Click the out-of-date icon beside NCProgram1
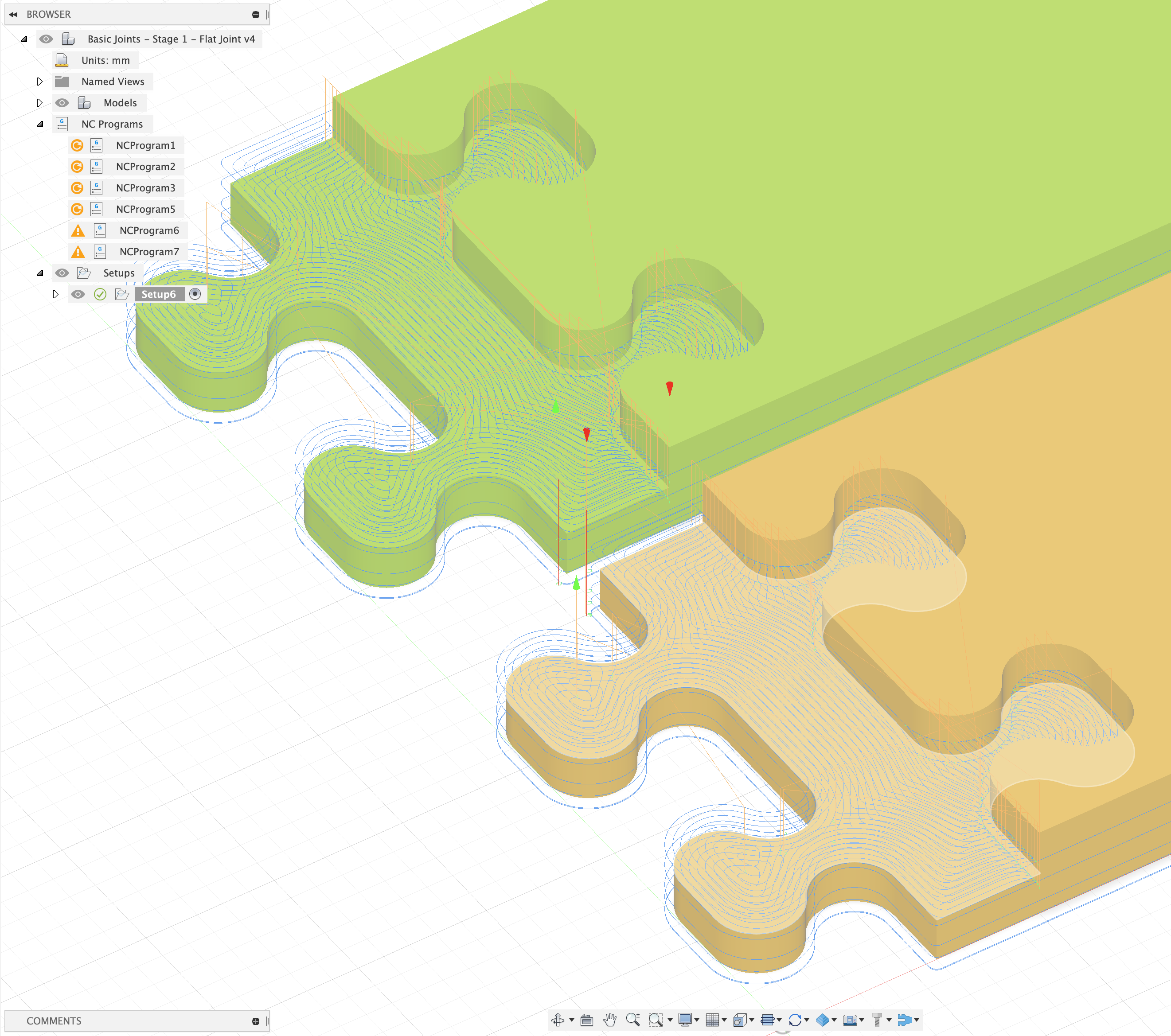This screenshot has width=1171, height=1036. point(77,145)
